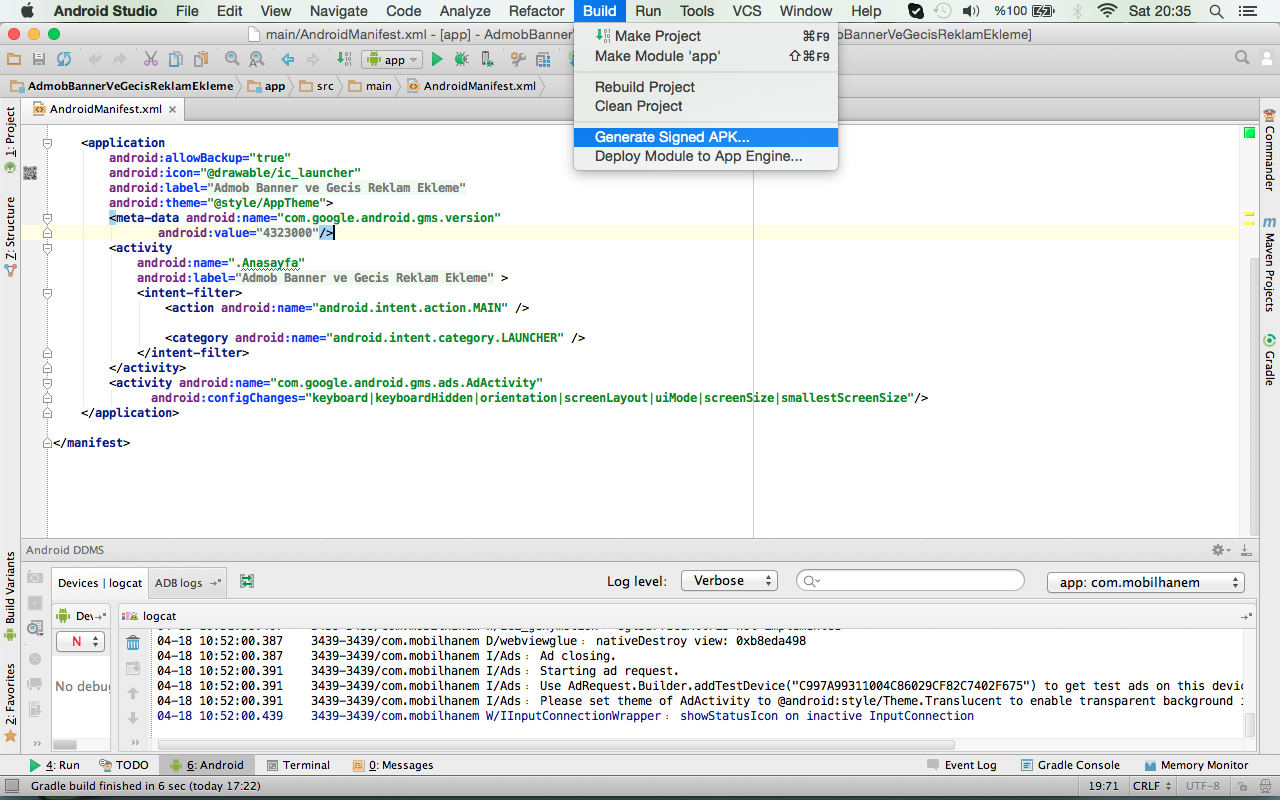Open app run configuration dropdown
Screen dimensions: 1280x800
pyautogui.click(x=391, y=60)
